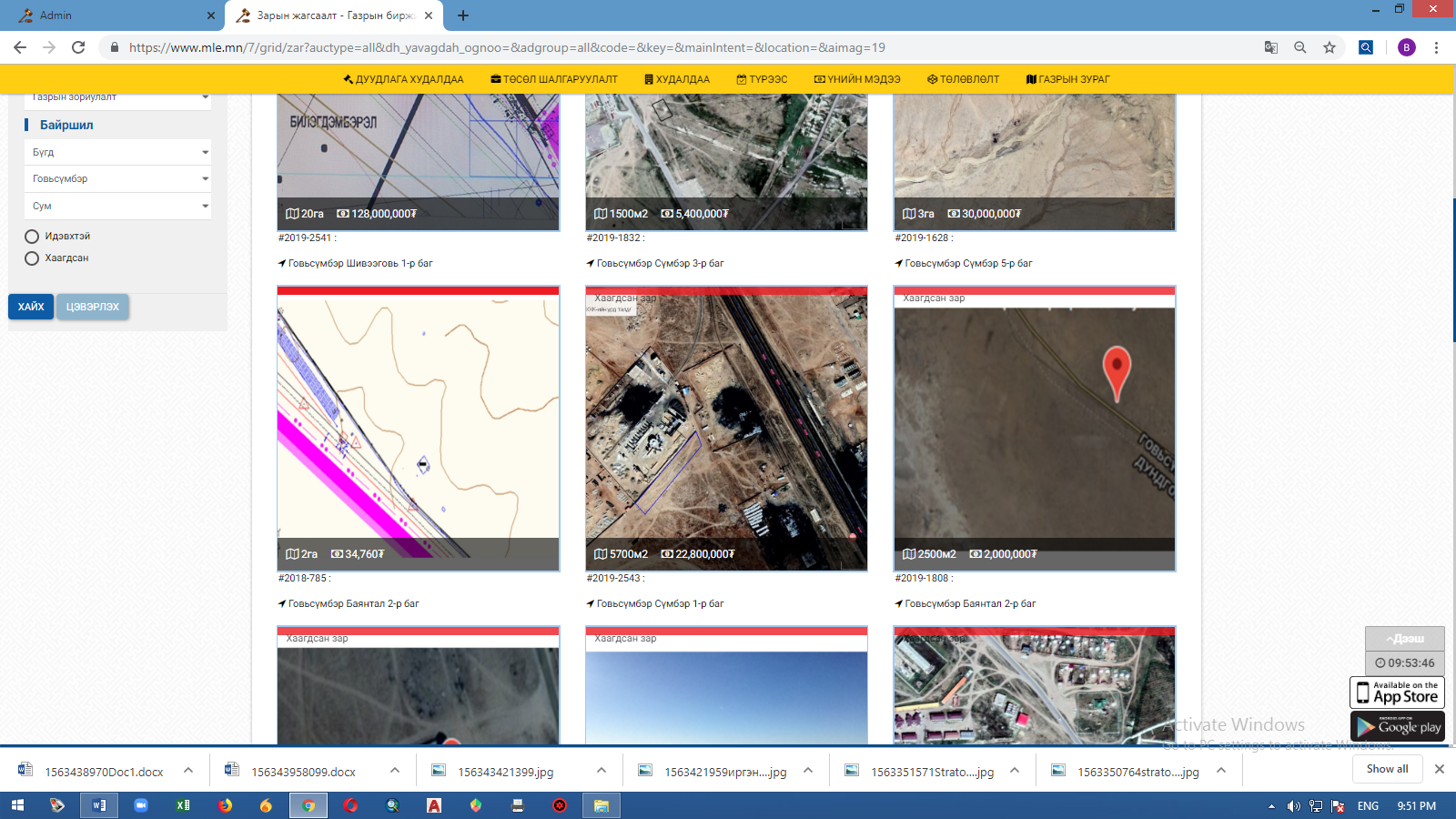Expand options for 1563351571Strato jpg download
Screen dimensions: 1456x819
1015,771
